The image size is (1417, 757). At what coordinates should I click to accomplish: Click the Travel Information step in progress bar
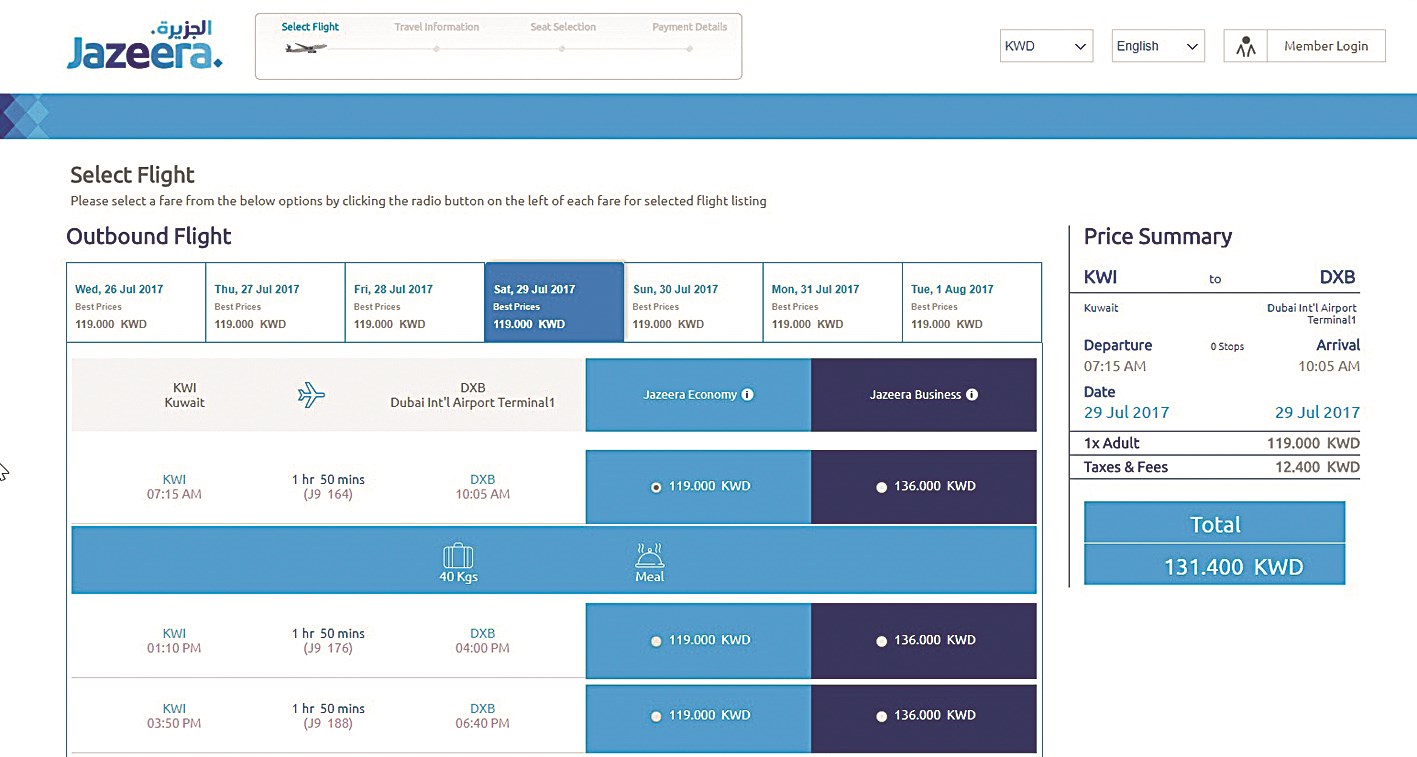[436, 28]
